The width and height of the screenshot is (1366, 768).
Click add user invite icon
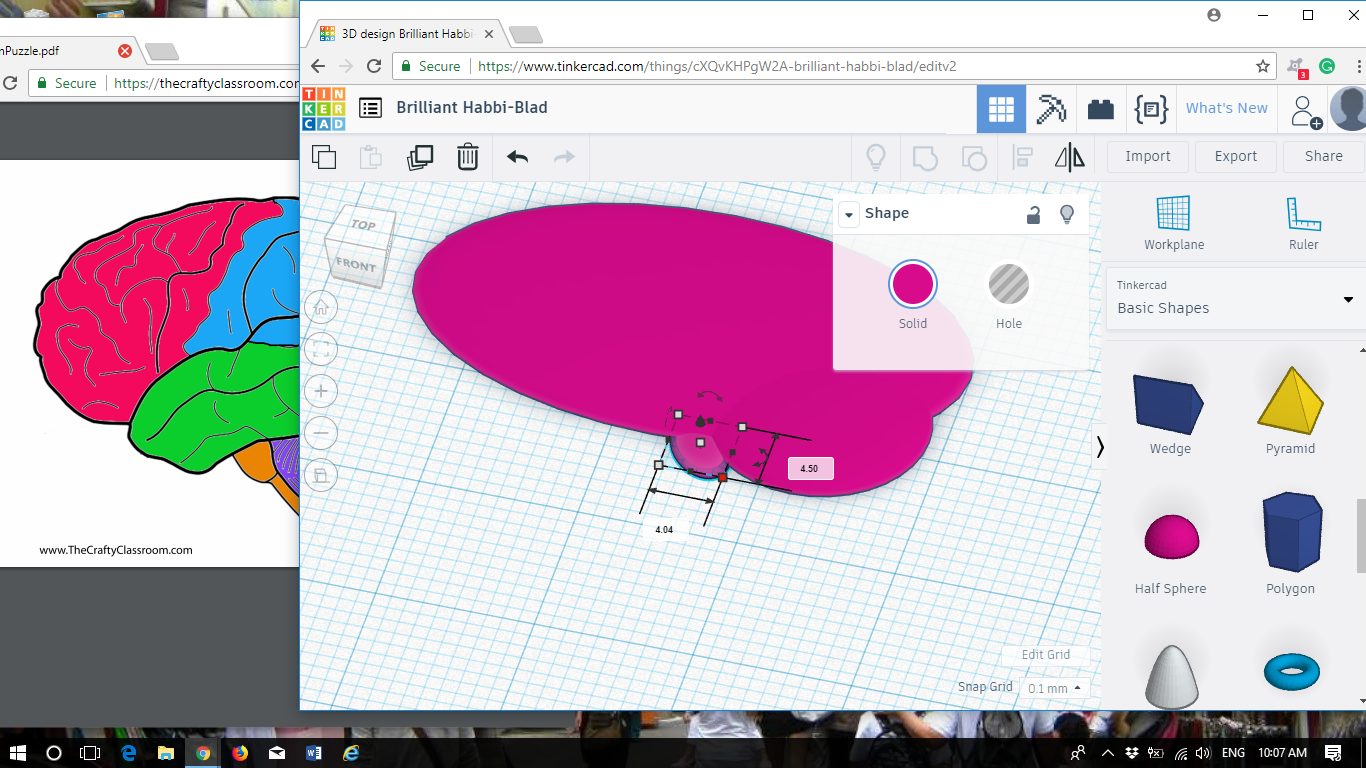(x=1304, y=110)
